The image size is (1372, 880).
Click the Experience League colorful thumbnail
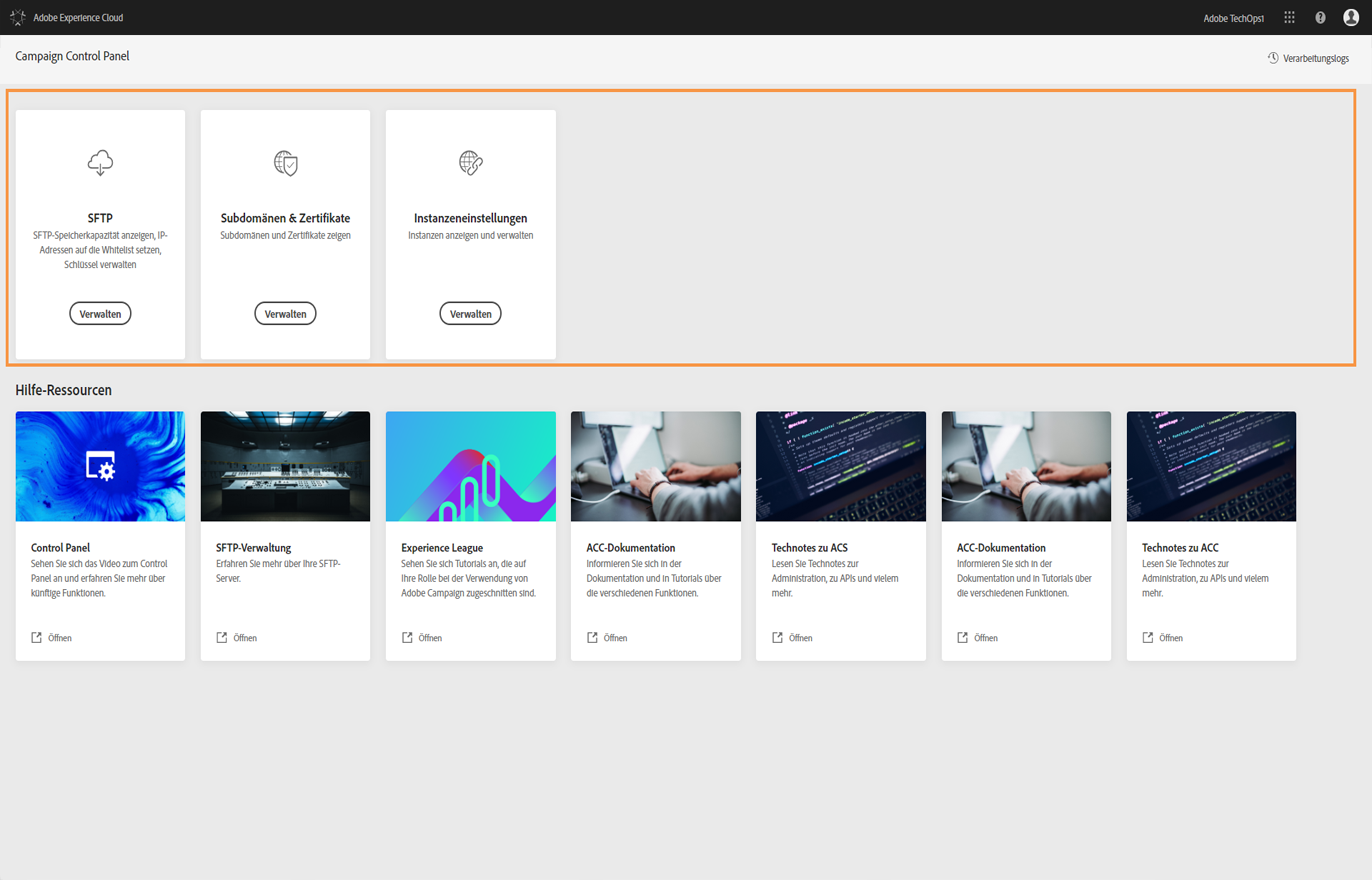(471, 466)
